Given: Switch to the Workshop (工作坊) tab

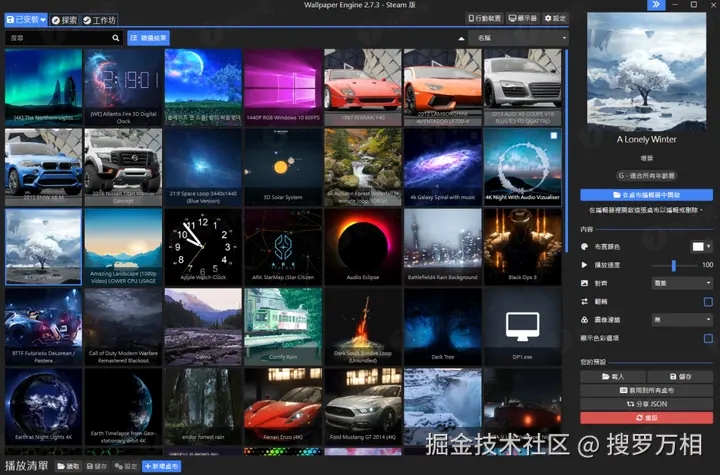Looking at the screenshot, I should coord(99,20).
